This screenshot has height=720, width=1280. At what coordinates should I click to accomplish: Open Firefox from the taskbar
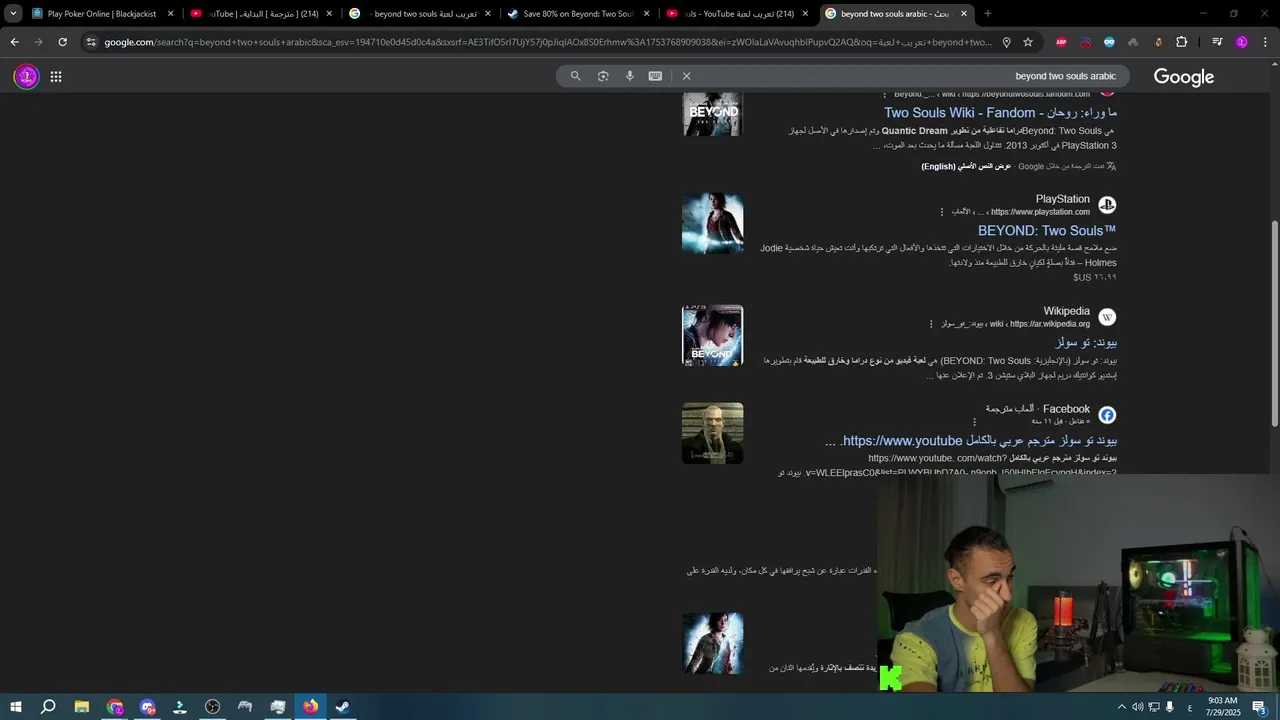click(311, 707)
